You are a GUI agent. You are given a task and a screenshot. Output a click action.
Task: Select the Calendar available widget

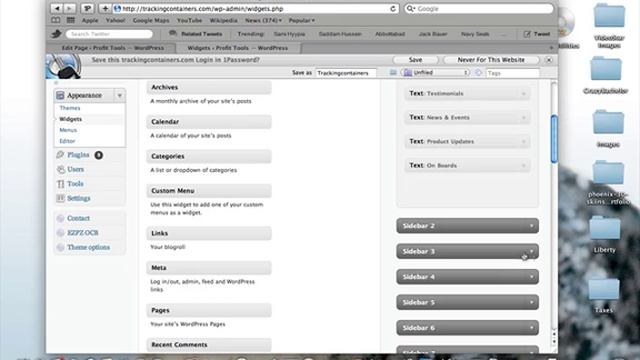pos(209,122)
